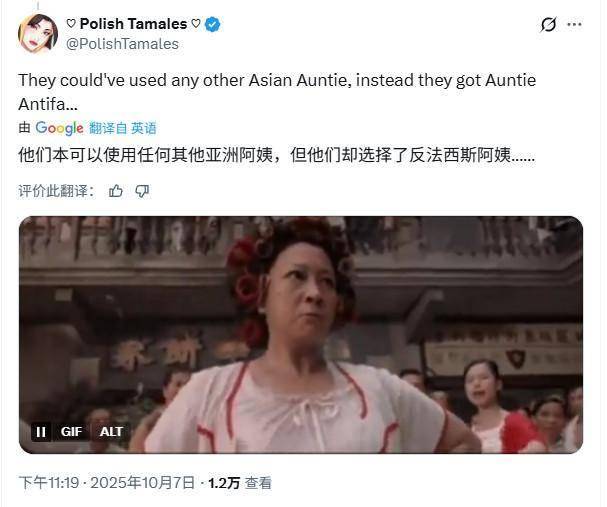Click the 评价此翻译 label
The image size is (607, 507).
(x=56, y=191)
